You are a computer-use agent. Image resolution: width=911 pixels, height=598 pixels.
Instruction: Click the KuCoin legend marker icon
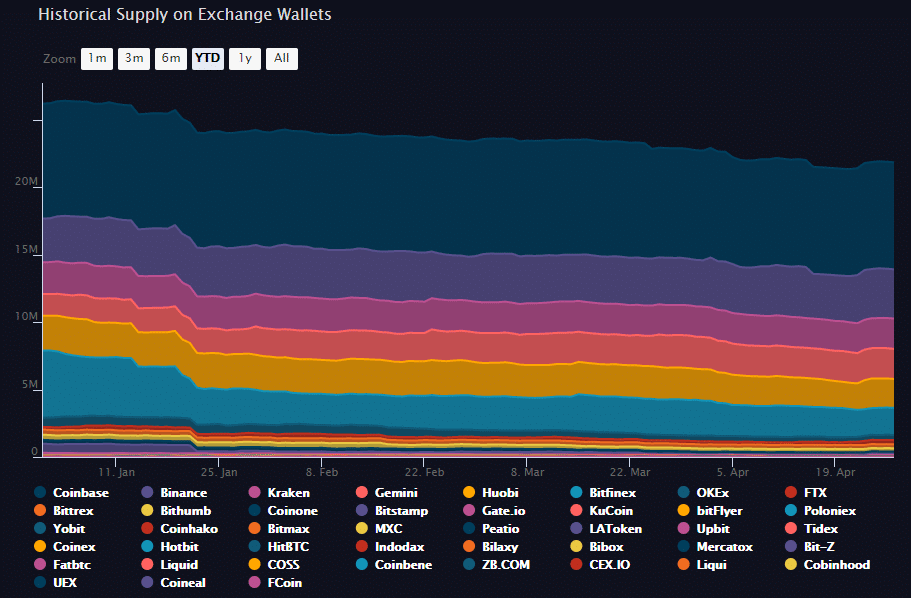pyautogui.click(x=577, y=510)
